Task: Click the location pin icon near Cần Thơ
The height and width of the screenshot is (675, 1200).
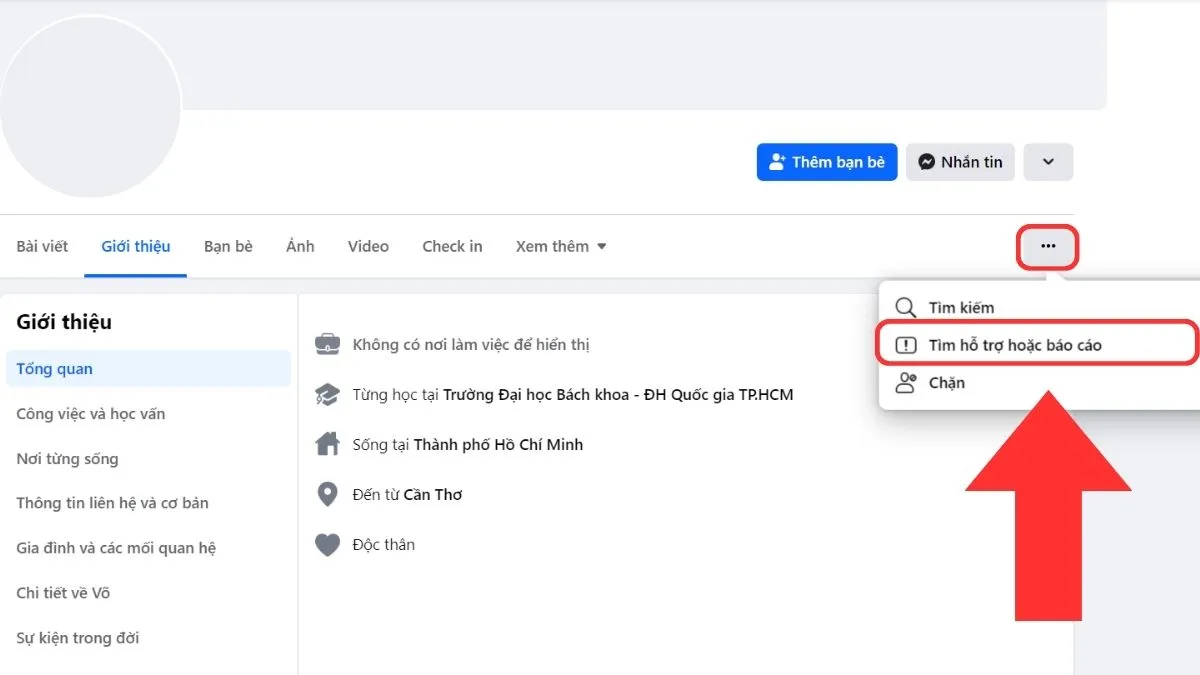Action: coord(327,493)
